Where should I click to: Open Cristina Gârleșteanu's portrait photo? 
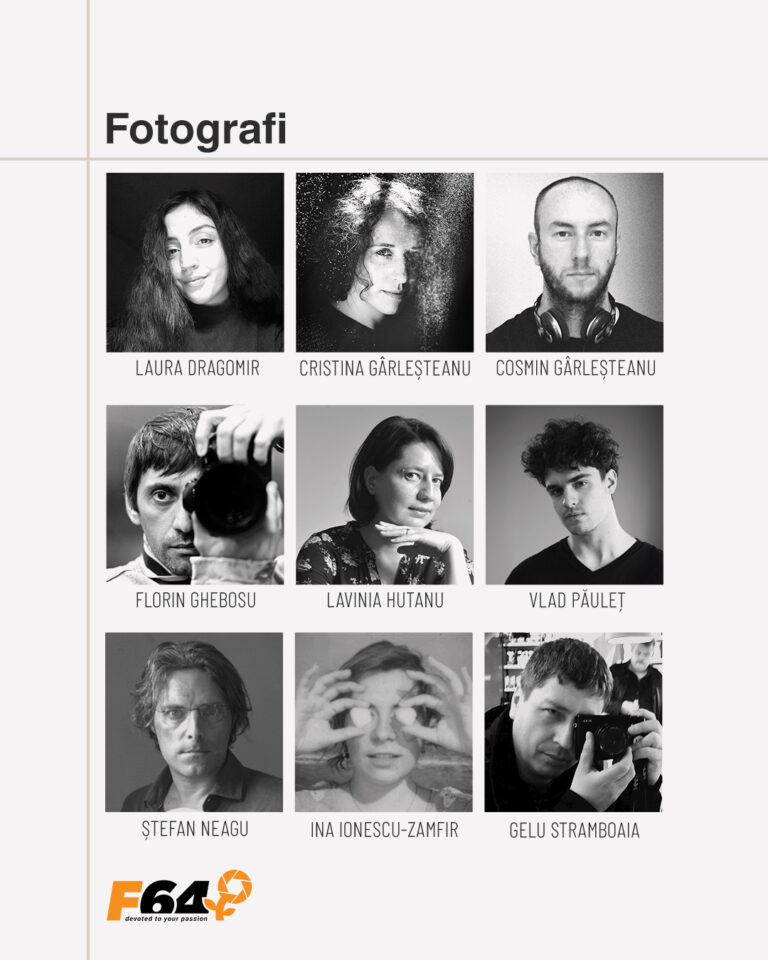point(385,262)
